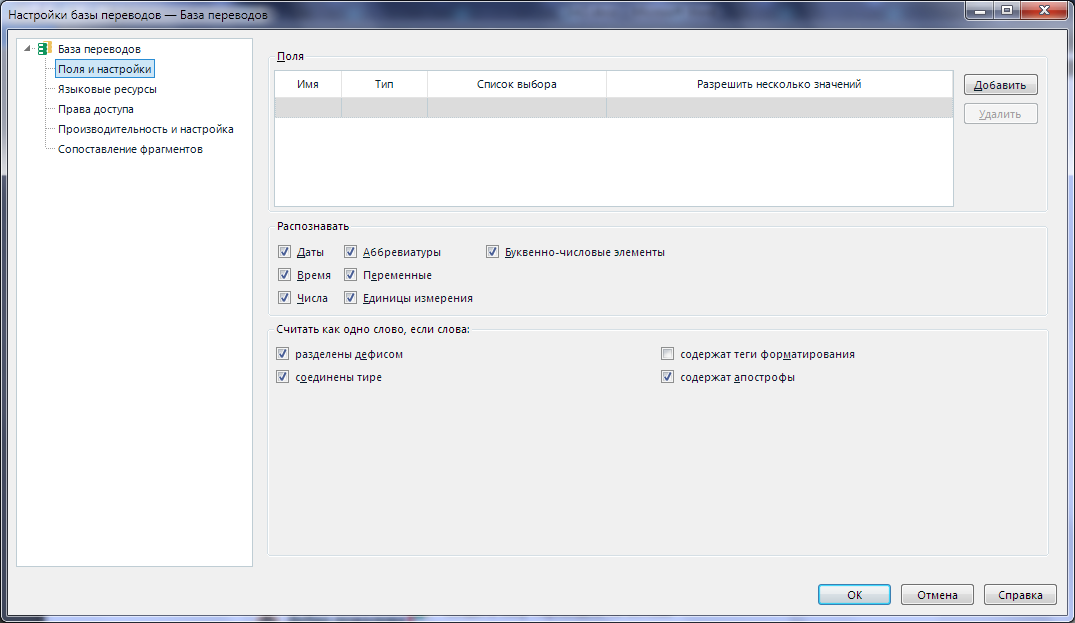Screen dimensions: 1075x623
Task: Open help with the Справка button
Action: (x=1020, y=595)
